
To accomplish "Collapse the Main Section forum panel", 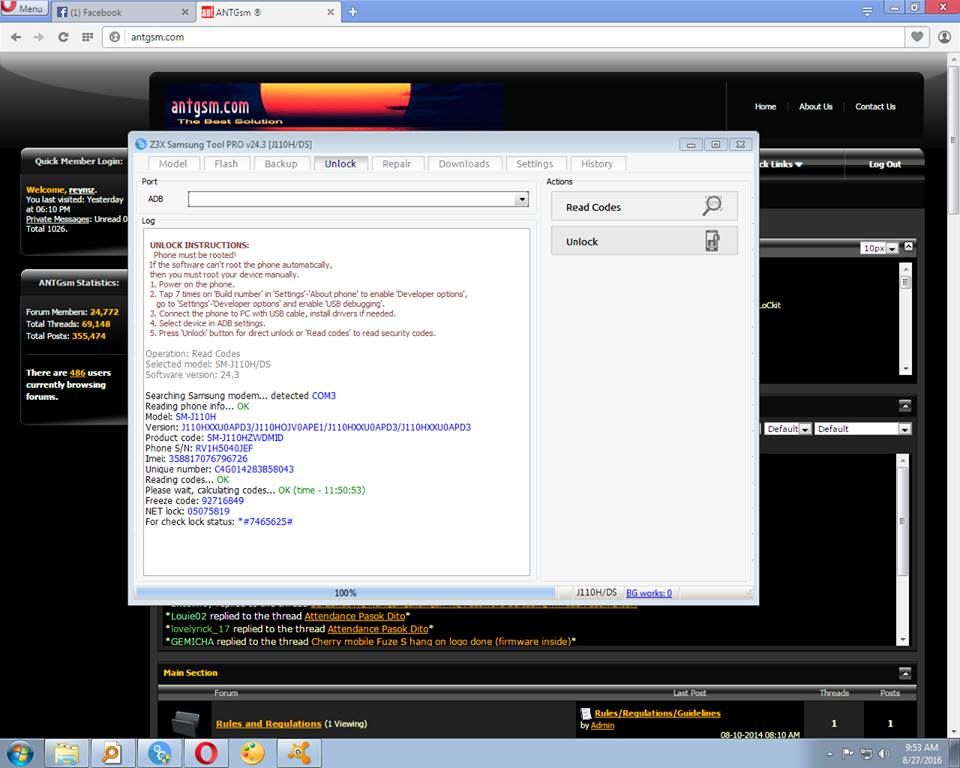I will point(904,673).
